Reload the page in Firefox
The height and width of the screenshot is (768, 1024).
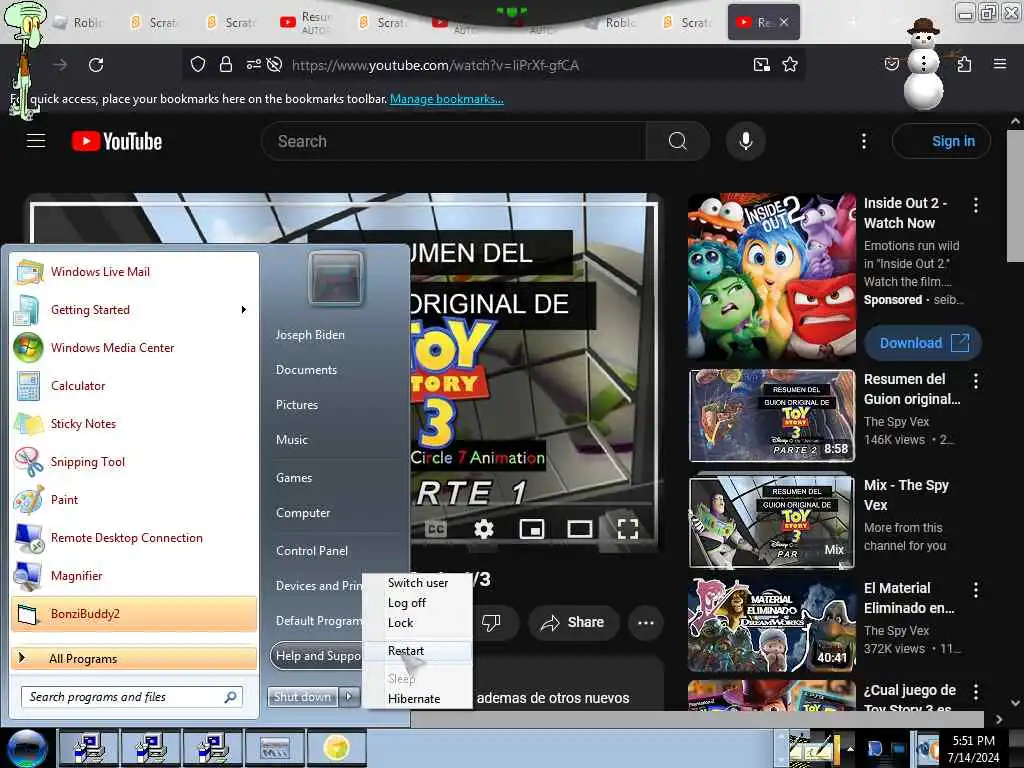pyautogui.click(x=96, y=65)
